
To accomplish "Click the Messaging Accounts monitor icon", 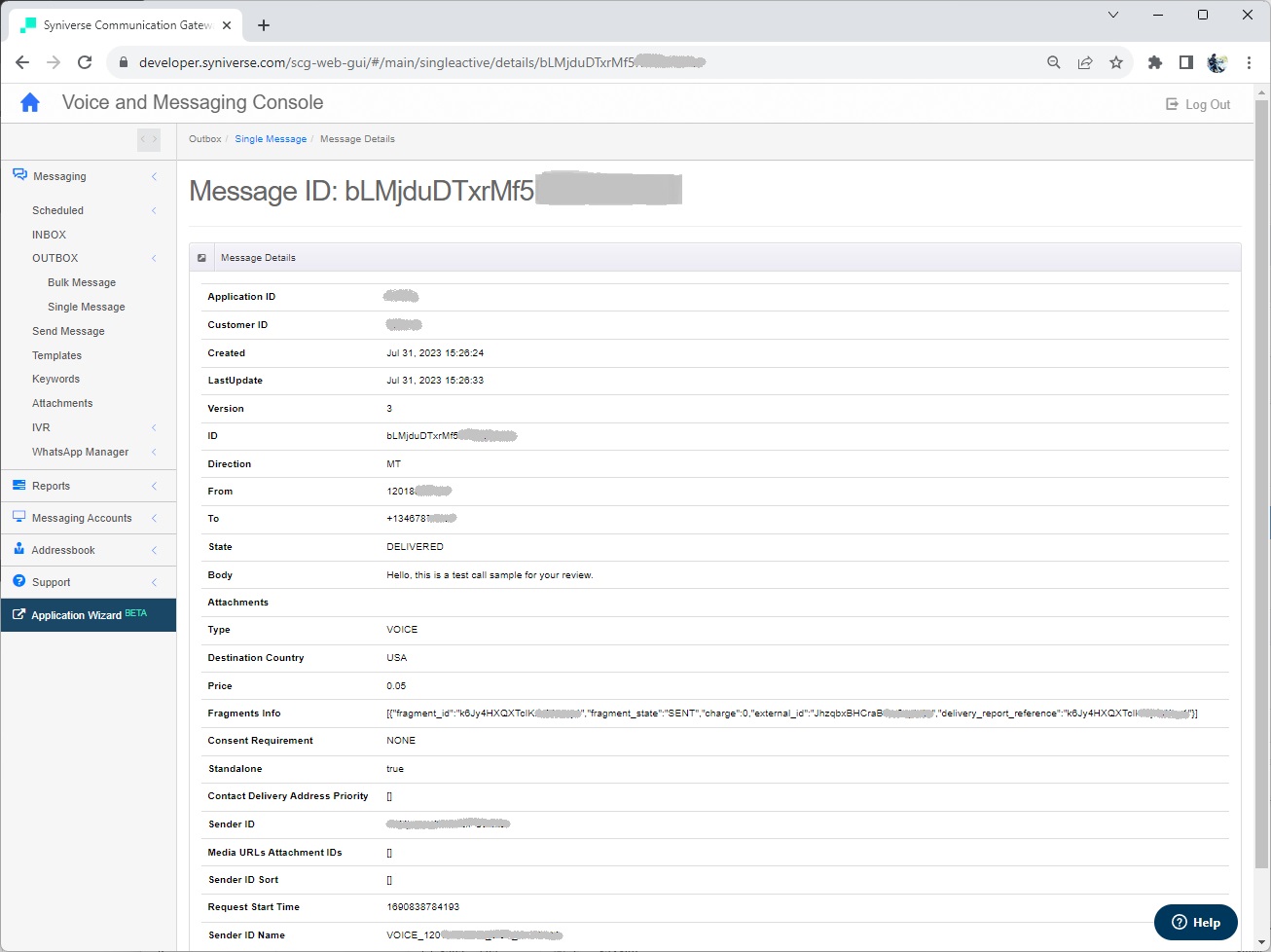I will coord(19,517).
